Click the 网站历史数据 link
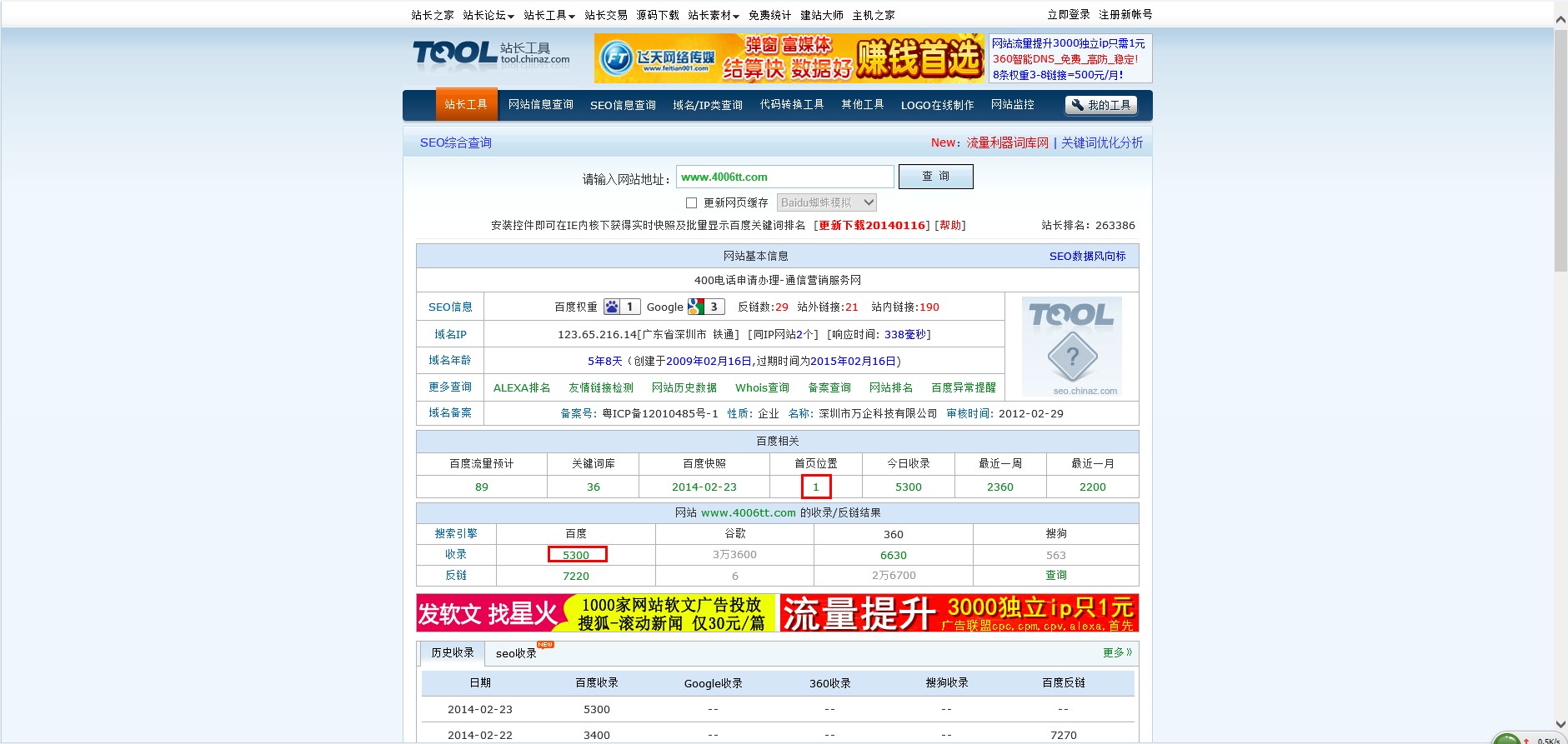 (684, 388)
